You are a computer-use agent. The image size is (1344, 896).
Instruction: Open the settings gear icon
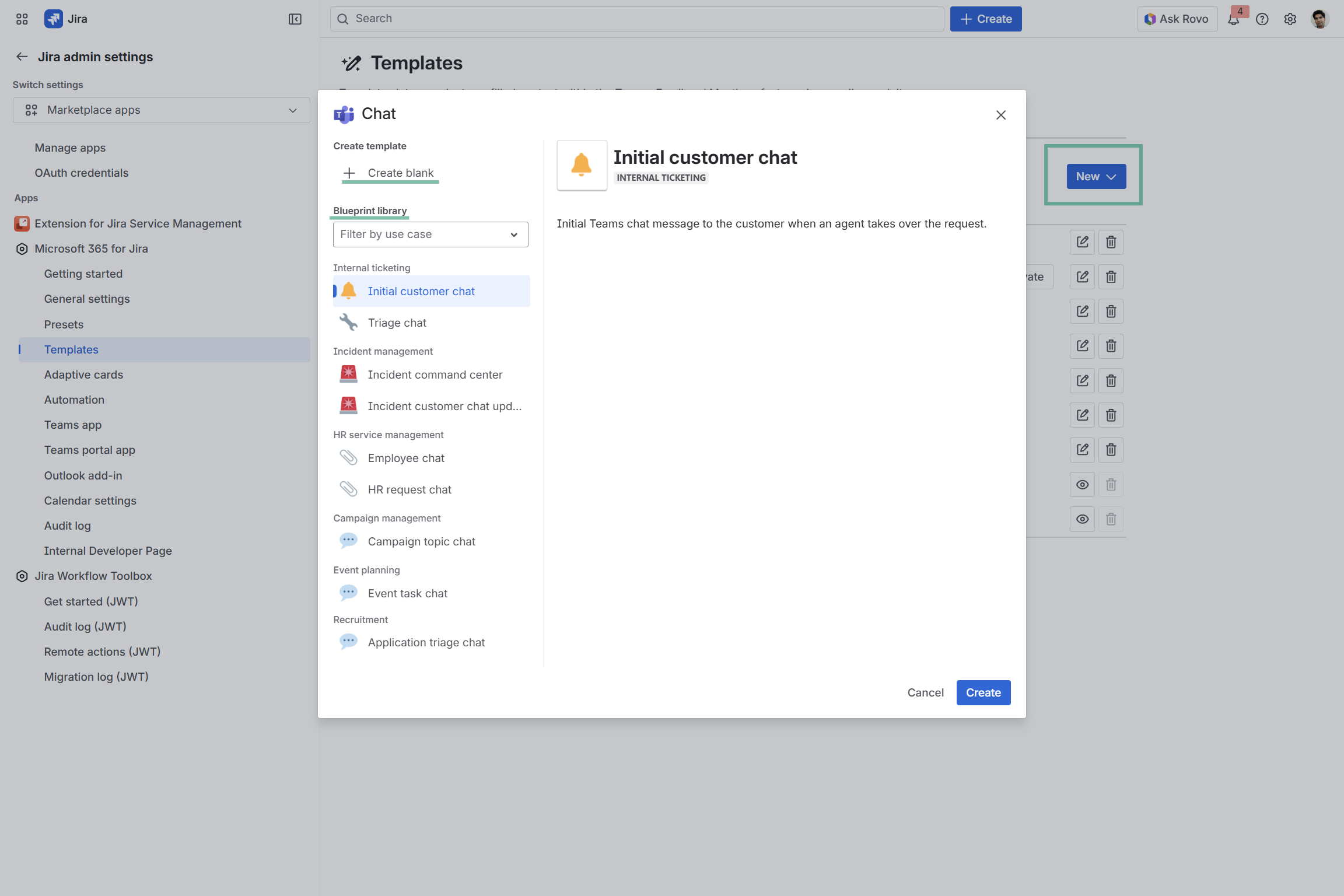pyautogui.click(x=1290, y=19)
